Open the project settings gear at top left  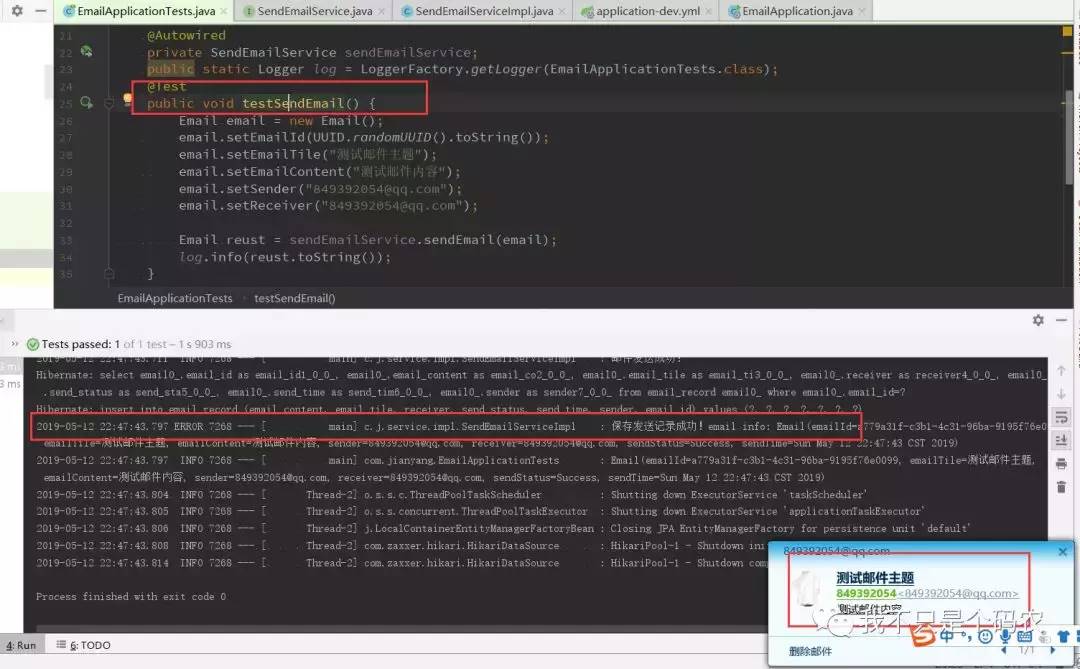[x=16, y=11]
